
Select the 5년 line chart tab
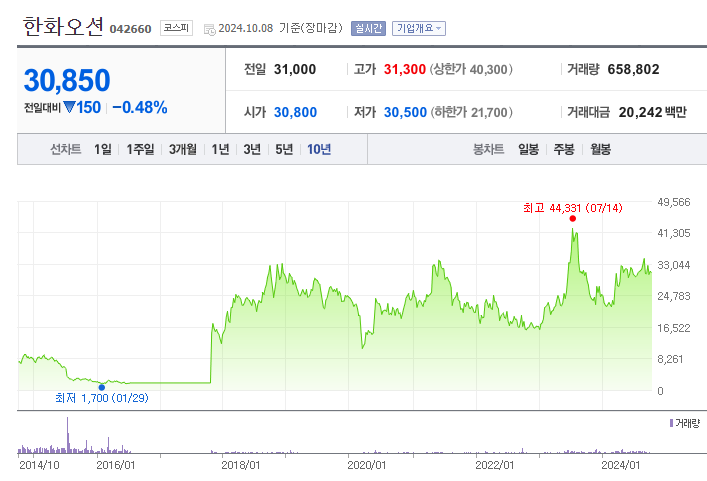click(x=284, y=149)
